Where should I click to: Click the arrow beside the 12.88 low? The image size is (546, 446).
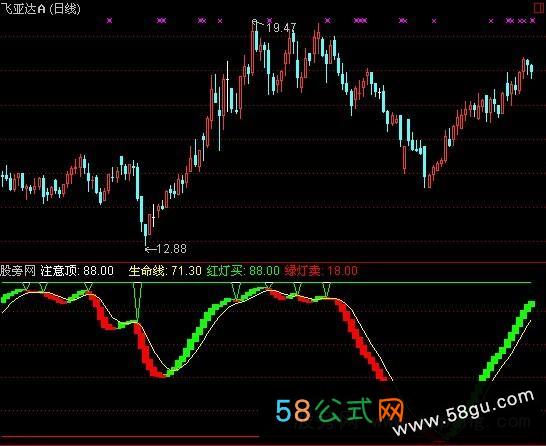tap(150, 249)
